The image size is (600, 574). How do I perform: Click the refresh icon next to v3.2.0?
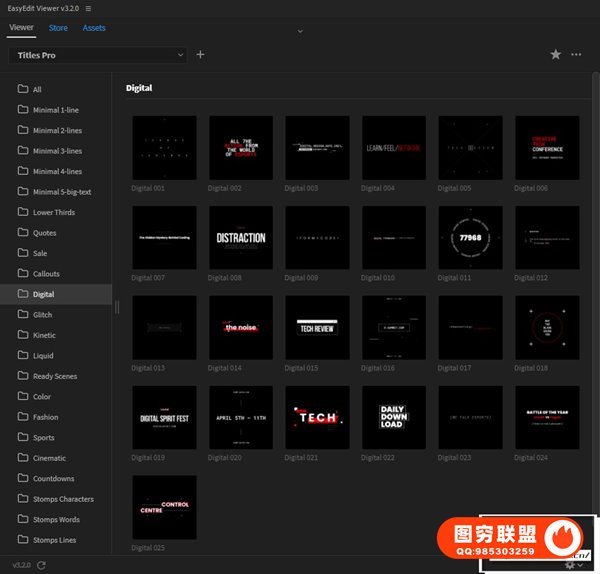(x=41, y=565)
